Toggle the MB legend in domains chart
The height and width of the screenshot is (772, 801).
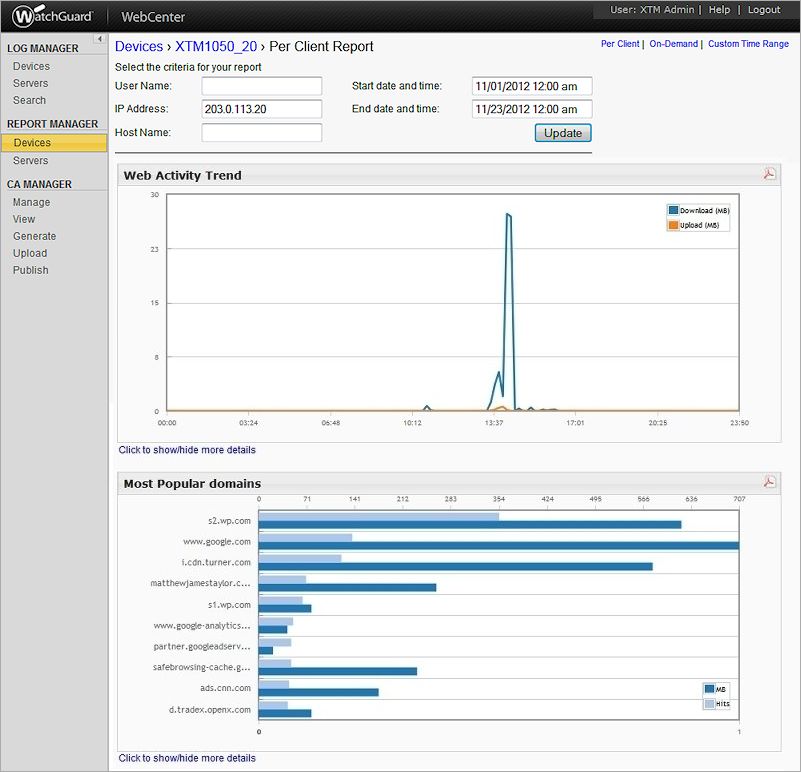coord(718,690)
